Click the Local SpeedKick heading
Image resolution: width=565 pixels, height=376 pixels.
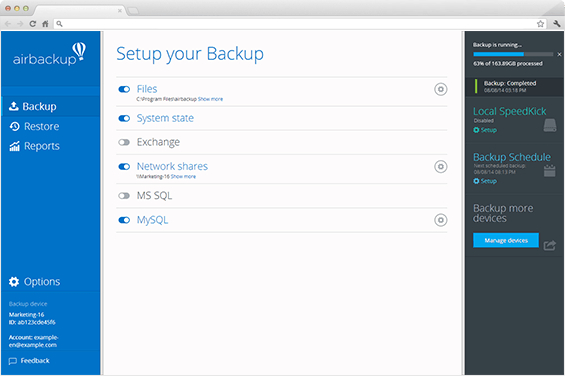pos(510,111)
